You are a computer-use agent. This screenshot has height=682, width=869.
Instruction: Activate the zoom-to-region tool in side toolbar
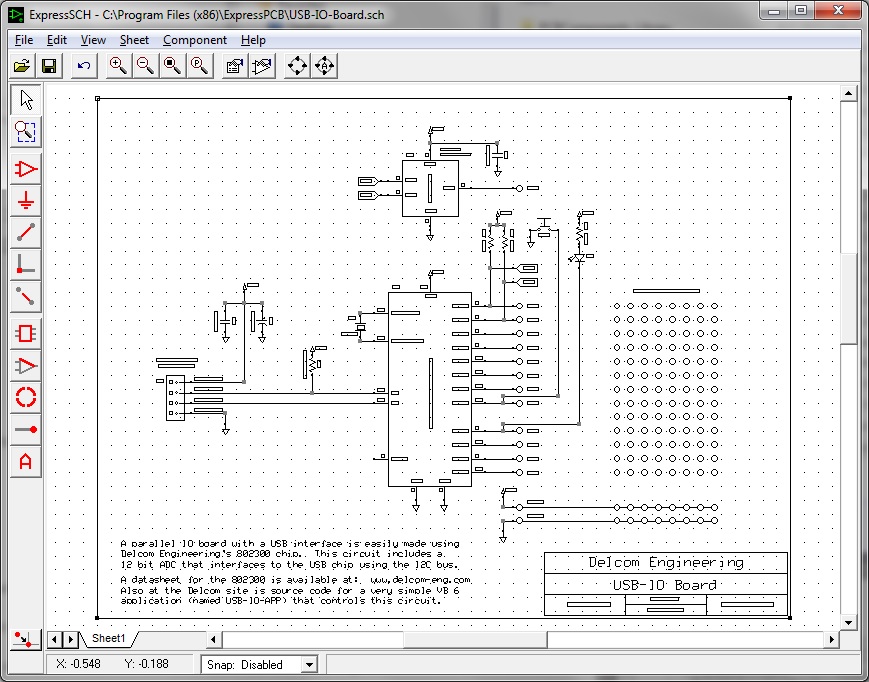click(x=25, y=131)
